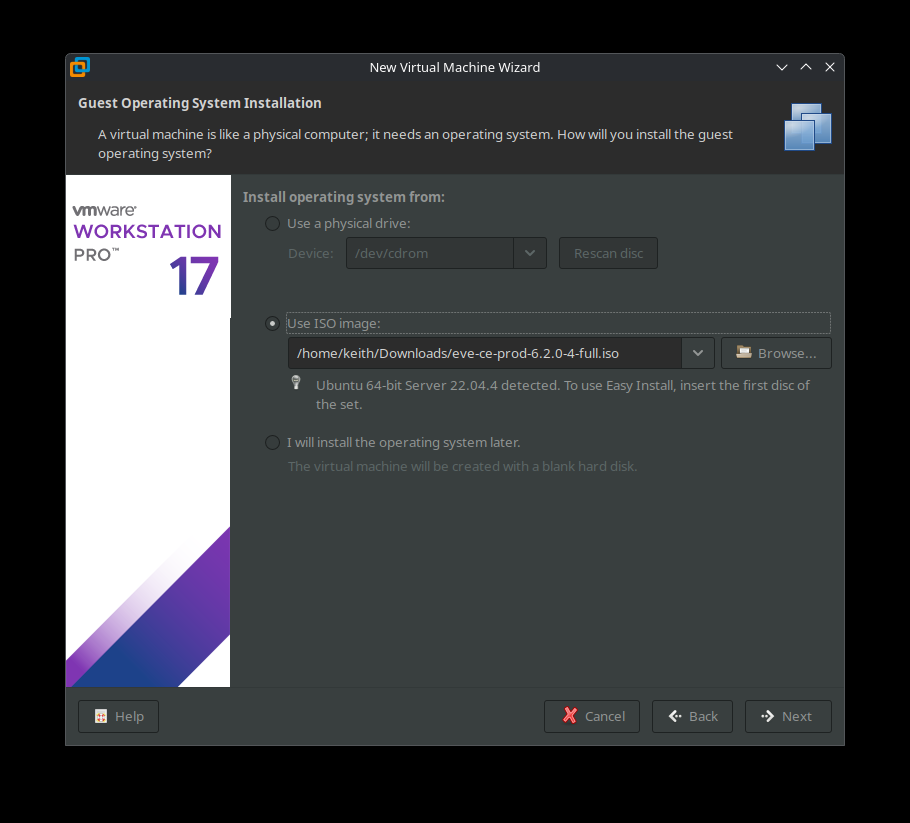The height and width of the screenshot is (823, 910).
Task: Select the Use ISO image radio button
Action: tap(272, 323)
